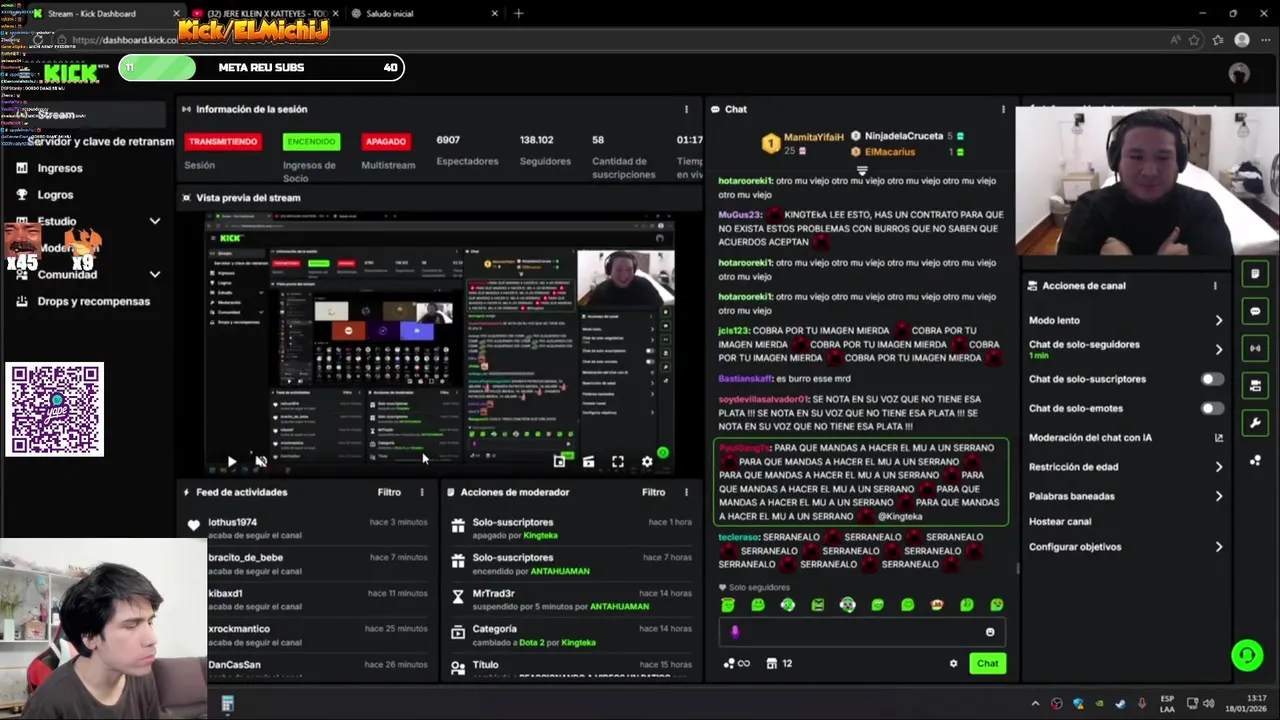Enter fullscreen in stream preview
The width and height of the screenshot is (1280, 720).
618,461
